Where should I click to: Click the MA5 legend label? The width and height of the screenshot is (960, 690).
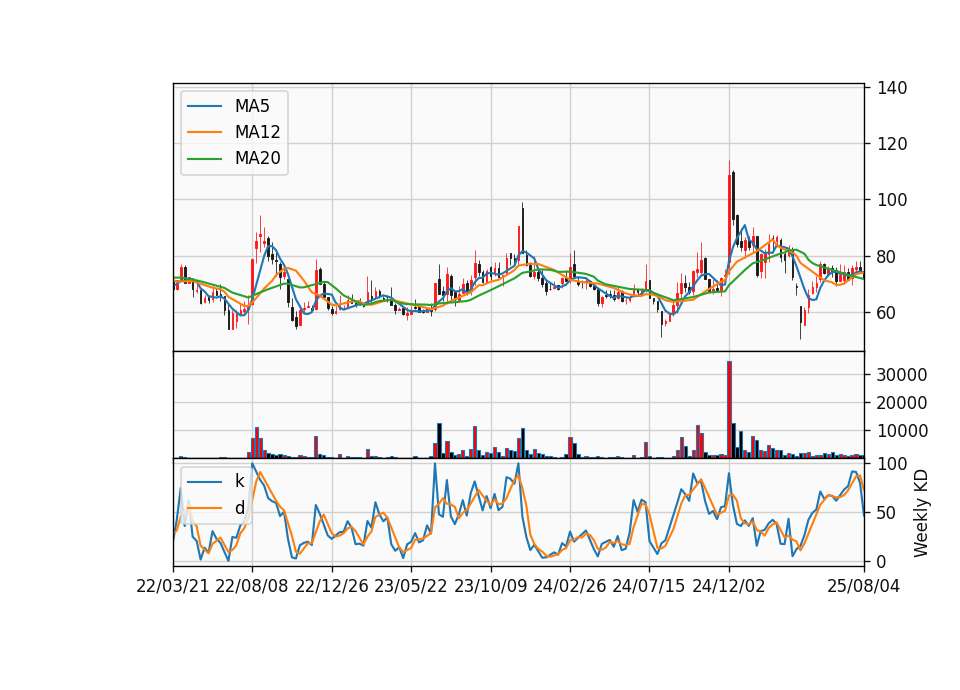[x=252, y=106]
